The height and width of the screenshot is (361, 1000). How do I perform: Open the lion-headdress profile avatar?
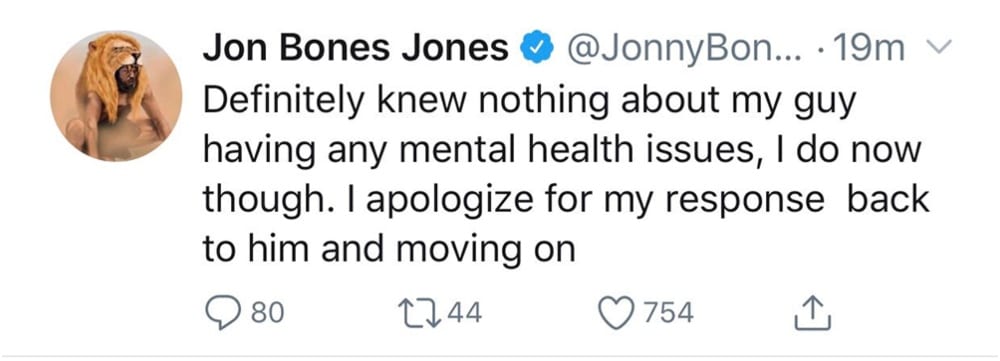(x=116, y=96)
